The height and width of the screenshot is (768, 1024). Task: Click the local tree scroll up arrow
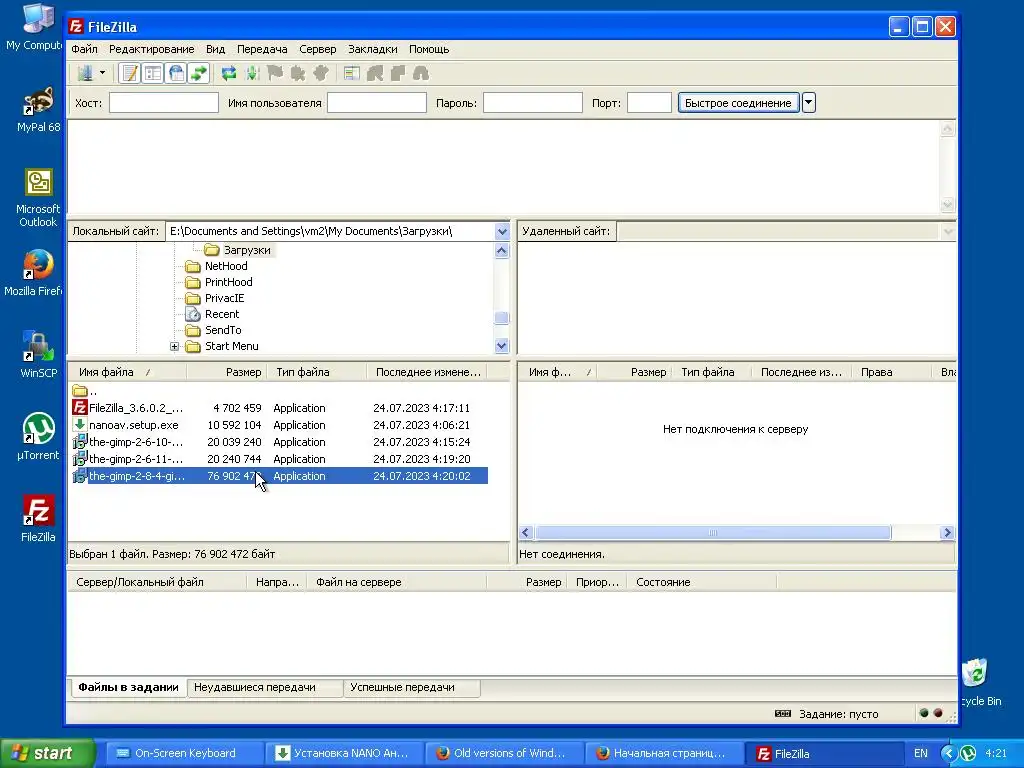click(502, 251)
